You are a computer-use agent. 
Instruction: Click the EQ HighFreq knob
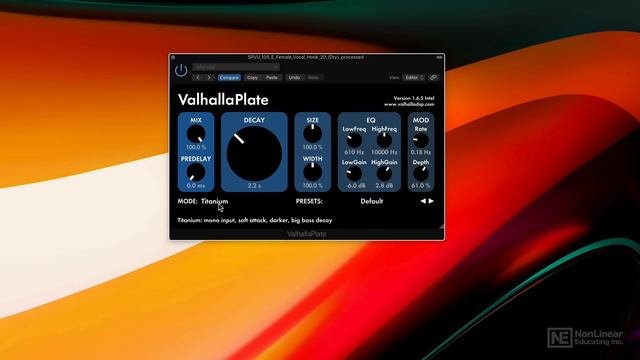384,140
